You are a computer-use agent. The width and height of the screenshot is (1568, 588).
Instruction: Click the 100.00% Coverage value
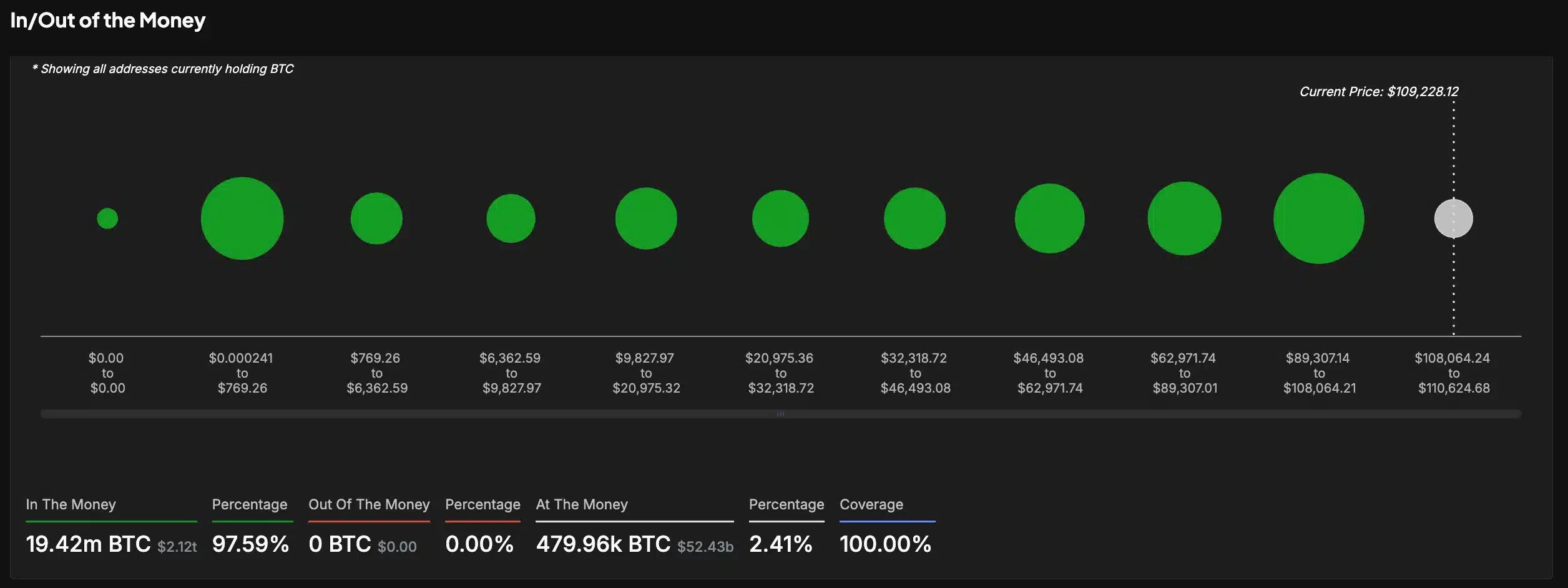(x=886, y=544)
